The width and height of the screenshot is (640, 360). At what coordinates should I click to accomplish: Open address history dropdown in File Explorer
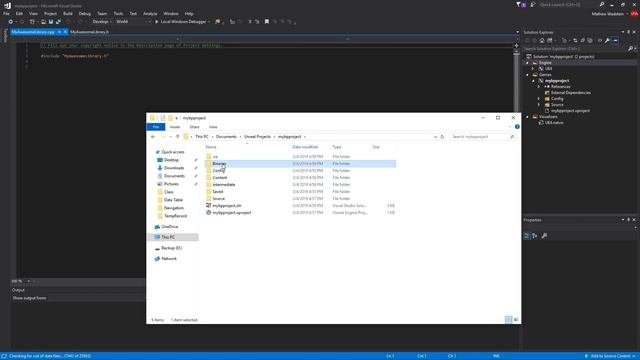click(x=435, y=137)
